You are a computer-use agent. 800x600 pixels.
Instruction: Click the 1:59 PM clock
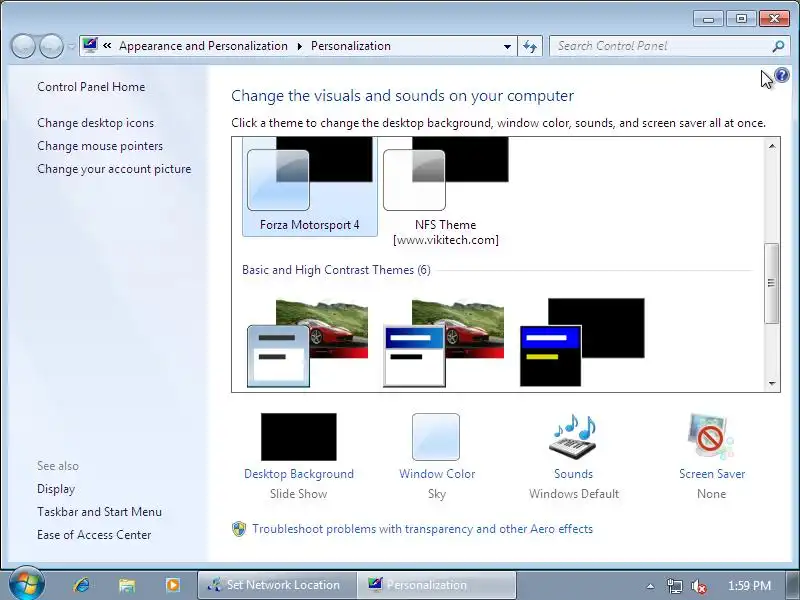pyautogui.click(x=749, y=585)
